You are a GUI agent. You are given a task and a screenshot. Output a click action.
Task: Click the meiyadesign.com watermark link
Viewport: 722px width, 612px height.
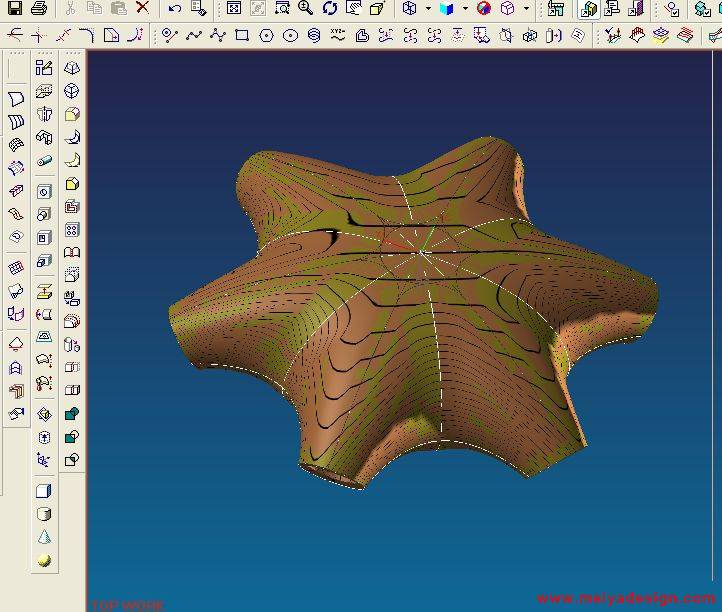point(627,599)
